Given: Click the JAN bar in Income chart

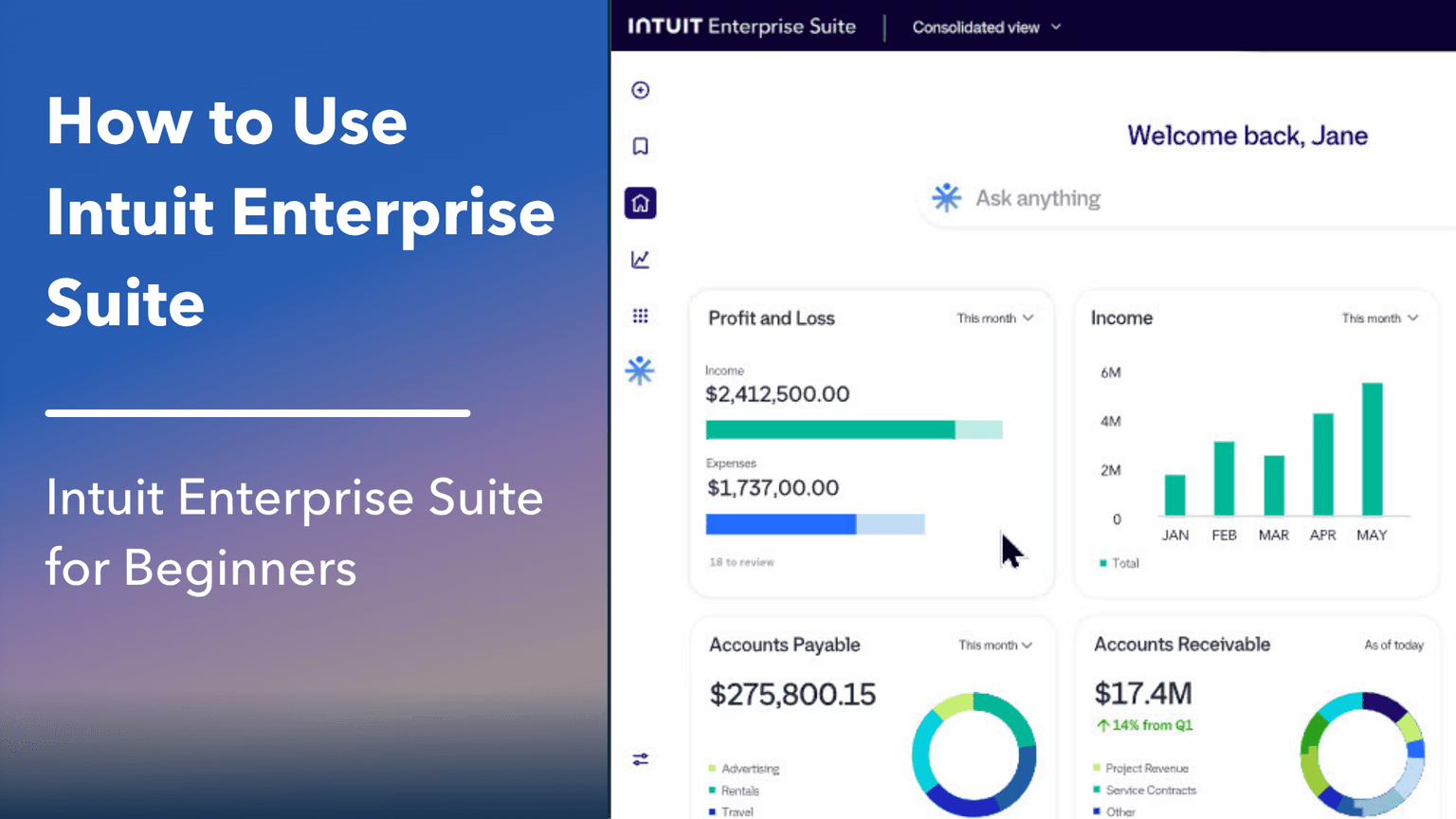Looking at the screenshot, I should [x=1174, y=495].
